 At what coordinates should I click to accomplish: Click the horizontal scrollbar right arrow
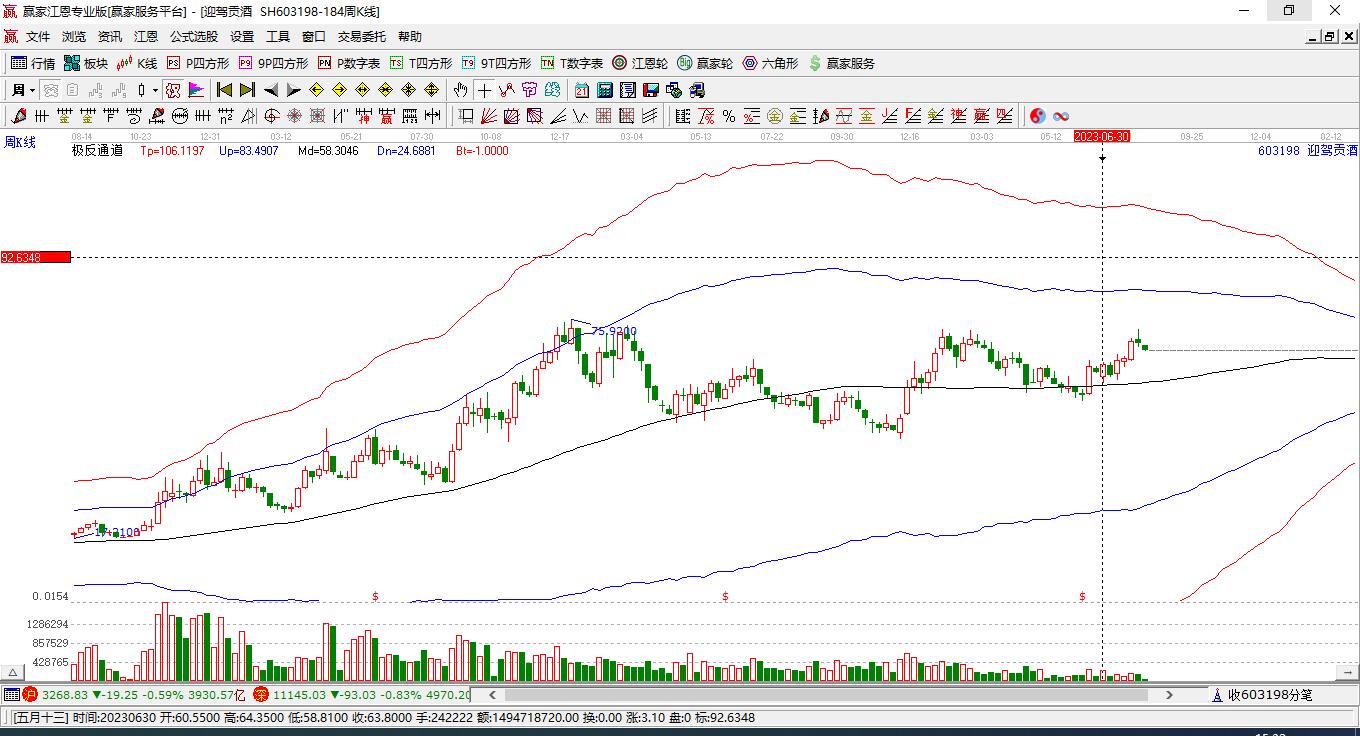[x=1170, y=694]
